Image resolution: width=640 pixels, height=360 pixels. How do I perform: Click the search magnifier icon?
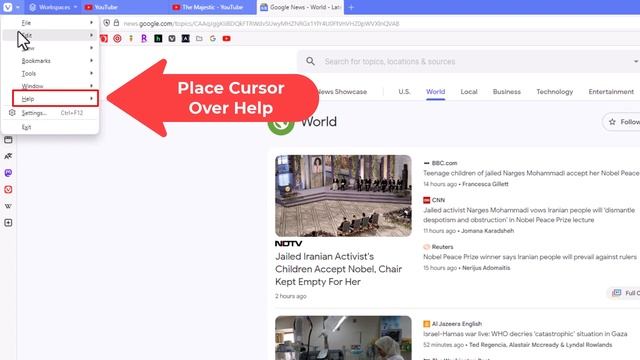click(x=310, y=61)
